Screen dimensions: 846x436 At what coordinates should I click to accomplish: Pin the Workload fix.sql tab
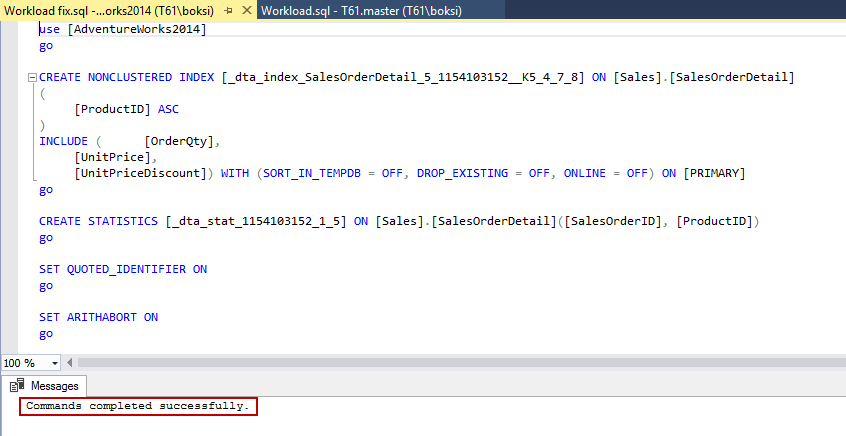pyautogui.click(x=229, y=11)
